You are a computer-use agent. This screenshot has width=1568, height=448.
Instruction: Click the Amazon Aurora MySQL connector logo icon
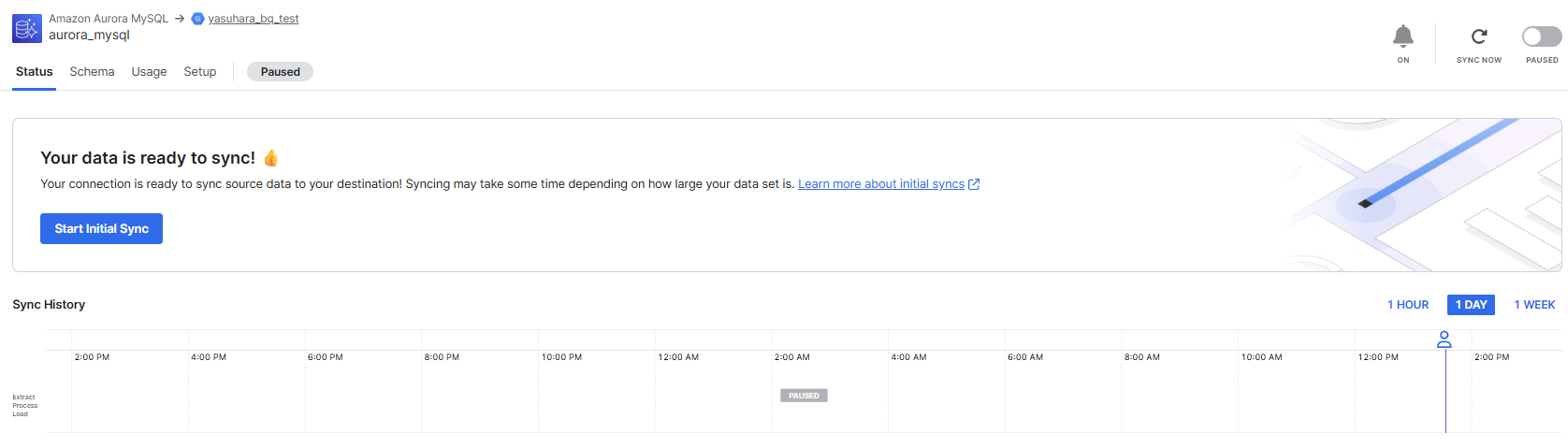point(27,28)
